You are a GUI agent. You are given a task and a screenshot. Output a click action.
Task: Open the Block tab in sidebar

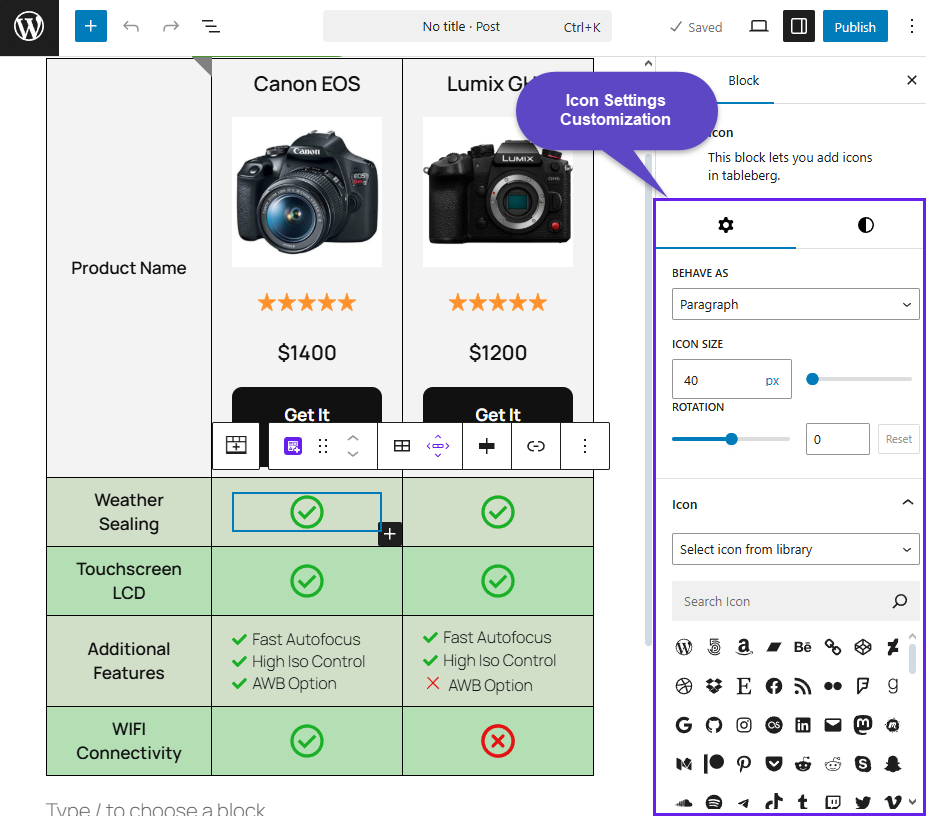coord(743,81)
